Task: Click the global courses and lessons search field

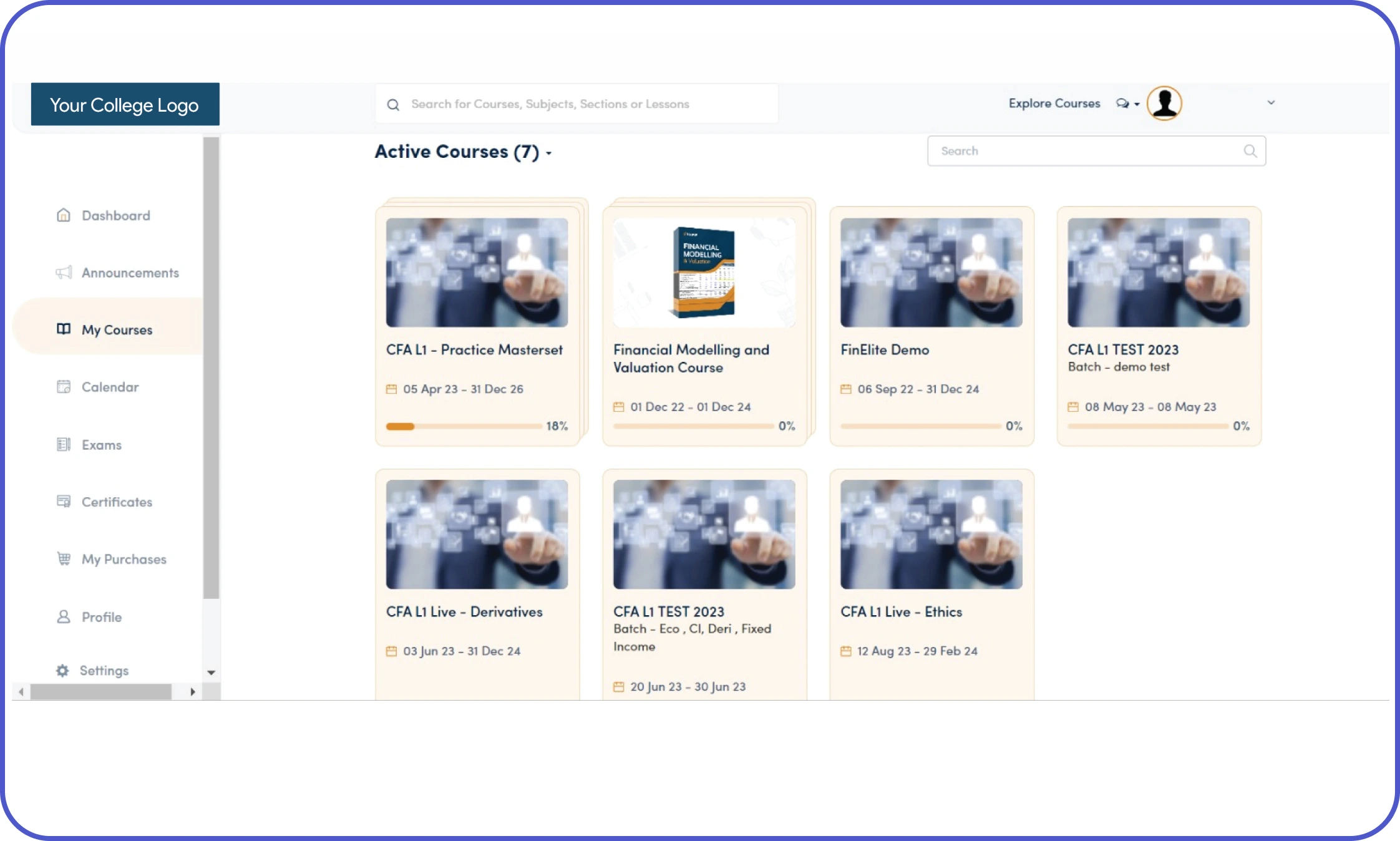Action: tap(576, 104)
